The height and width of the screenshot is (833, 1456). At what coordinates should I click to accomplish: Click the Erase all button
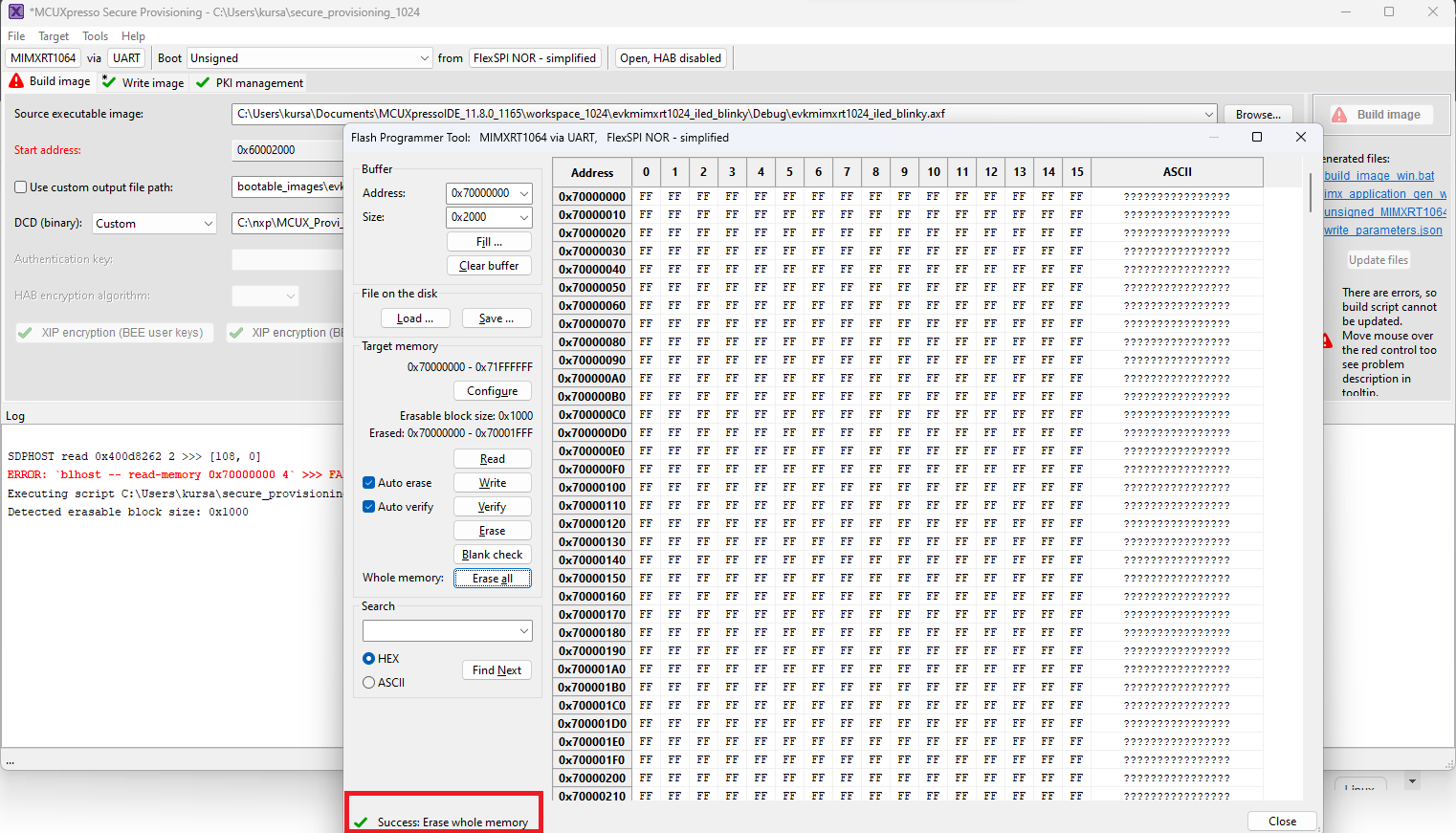493,579
